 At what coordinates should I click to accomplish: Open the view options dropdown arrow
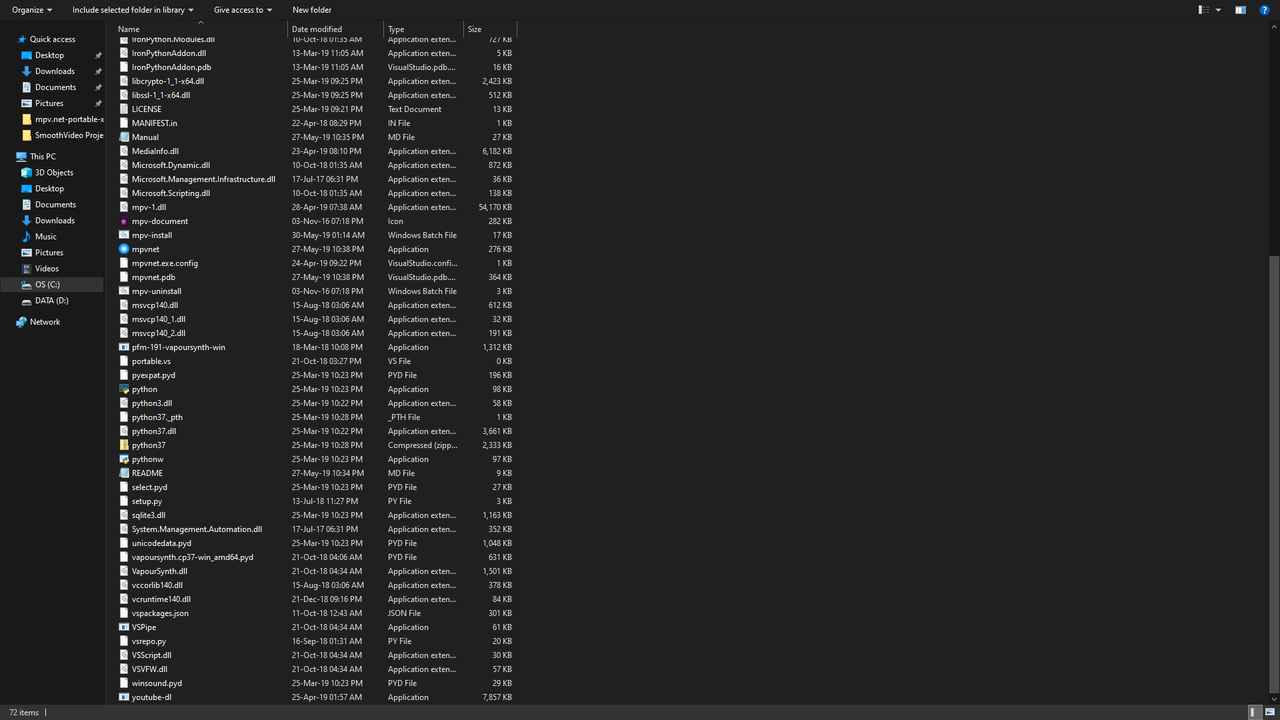click(x=1218, y=10)
